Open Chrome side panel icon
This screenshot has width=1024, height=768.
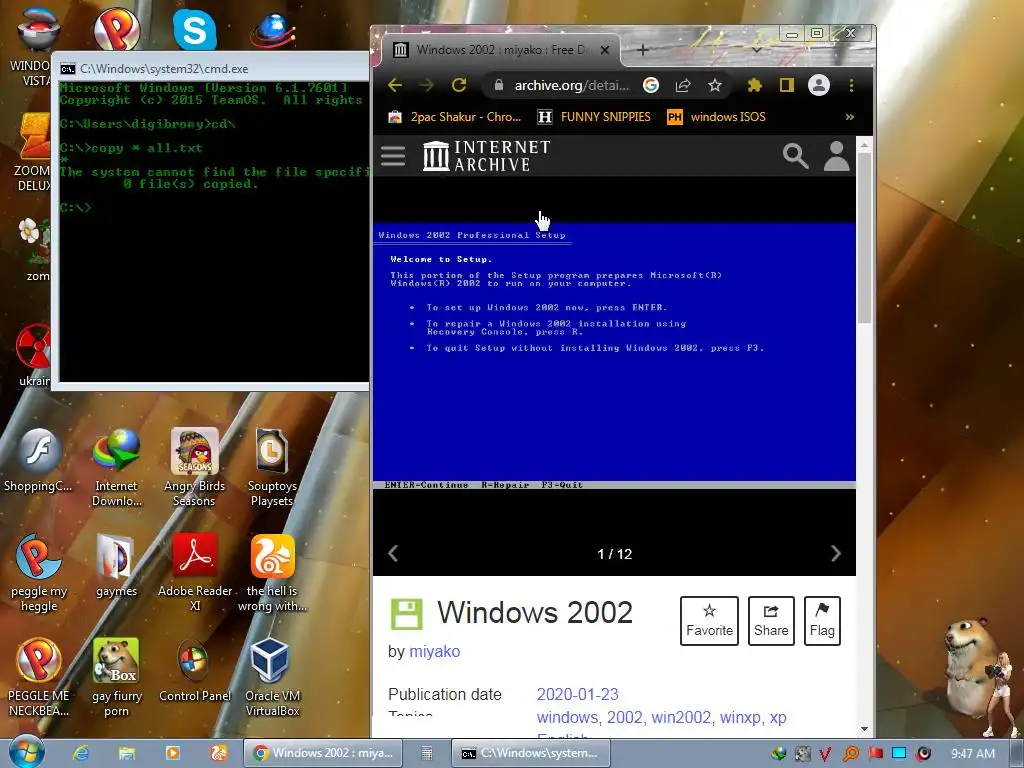(x=786, y=86)
